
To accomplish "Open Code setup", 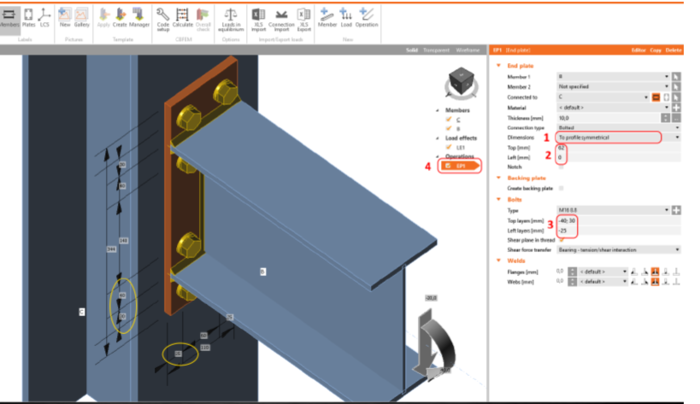I will (x=163, y=20).
